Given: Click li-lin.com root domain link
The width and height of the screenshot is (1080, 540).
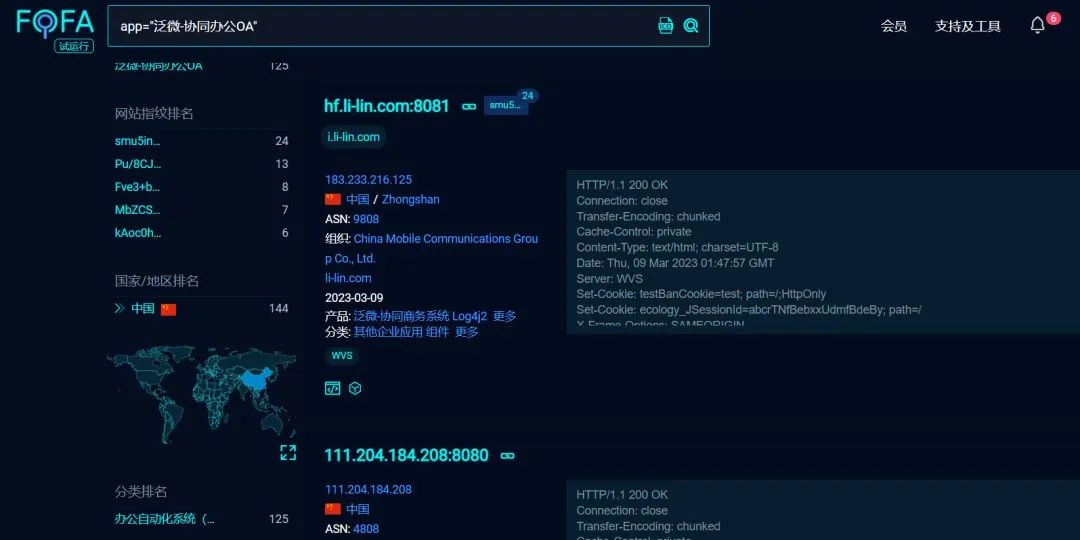Looking at the screenshot, I should (x=349, y=278).
